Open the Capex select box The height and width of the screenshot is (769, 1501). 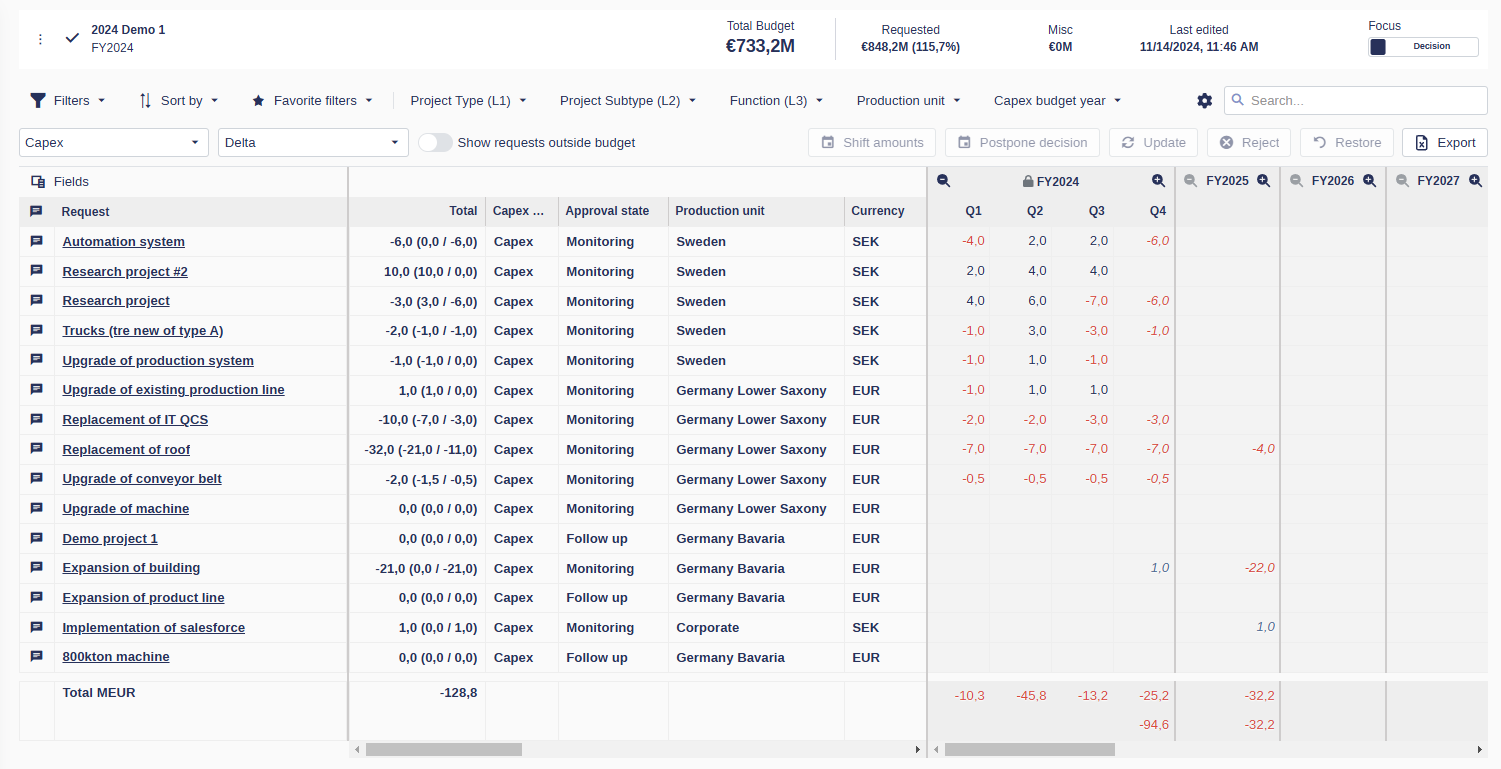(x=114, y=142)
